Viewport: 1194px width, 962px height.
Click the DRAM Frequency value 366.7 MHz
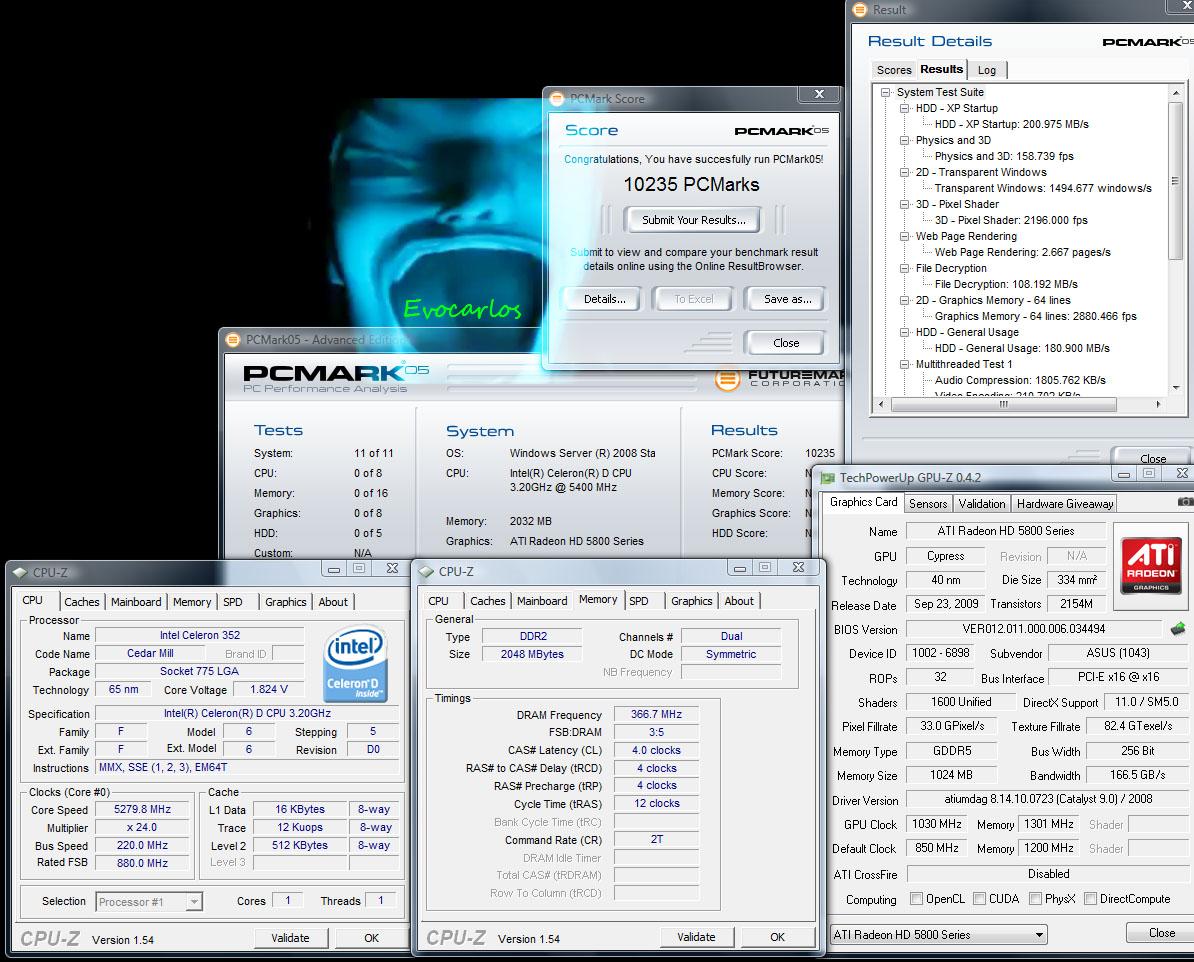click(x=656, y=714)
